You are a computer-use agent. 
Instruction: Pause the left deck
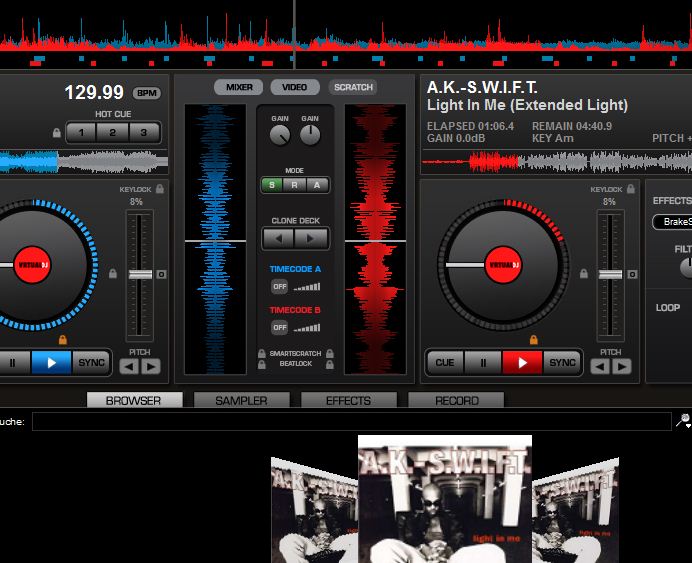point(13,363)
